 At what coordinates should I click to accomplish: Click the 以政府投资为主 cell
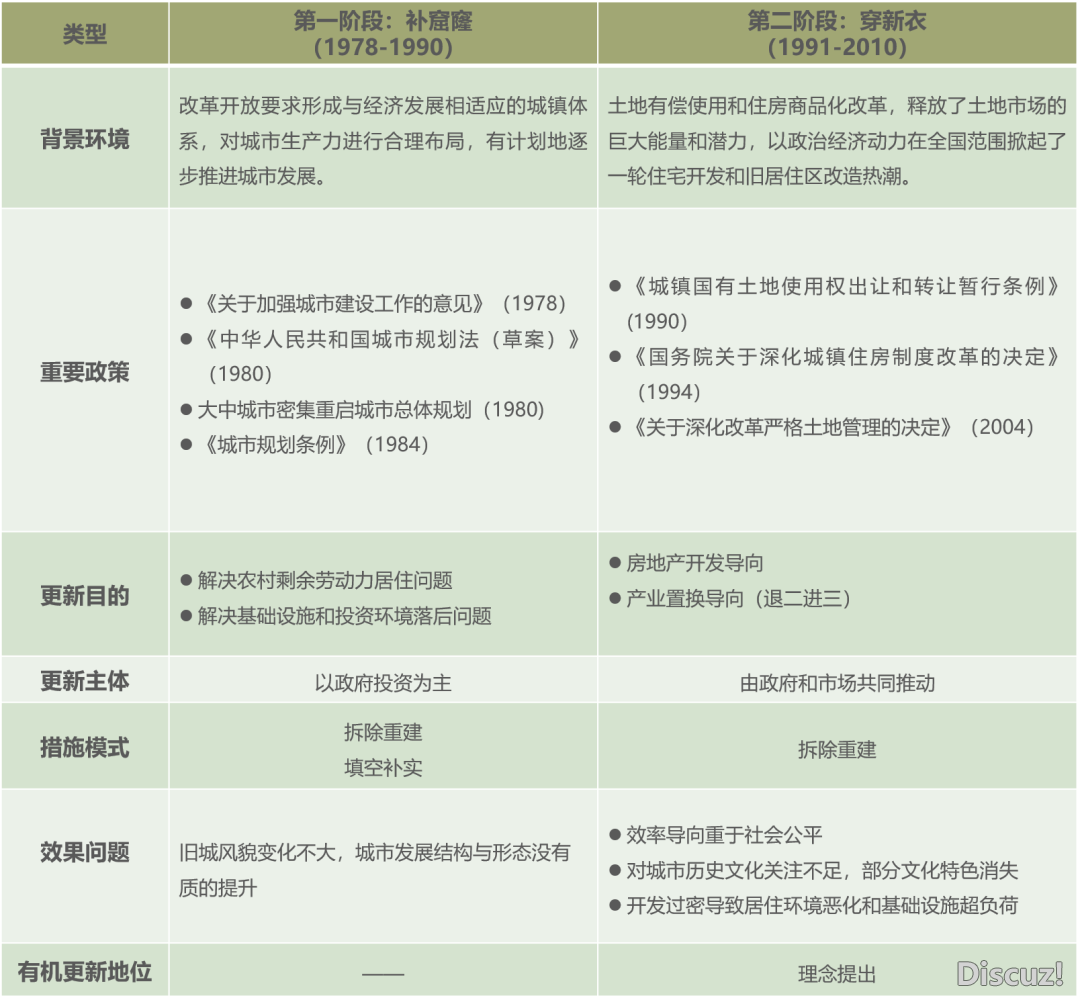[383, 683]
